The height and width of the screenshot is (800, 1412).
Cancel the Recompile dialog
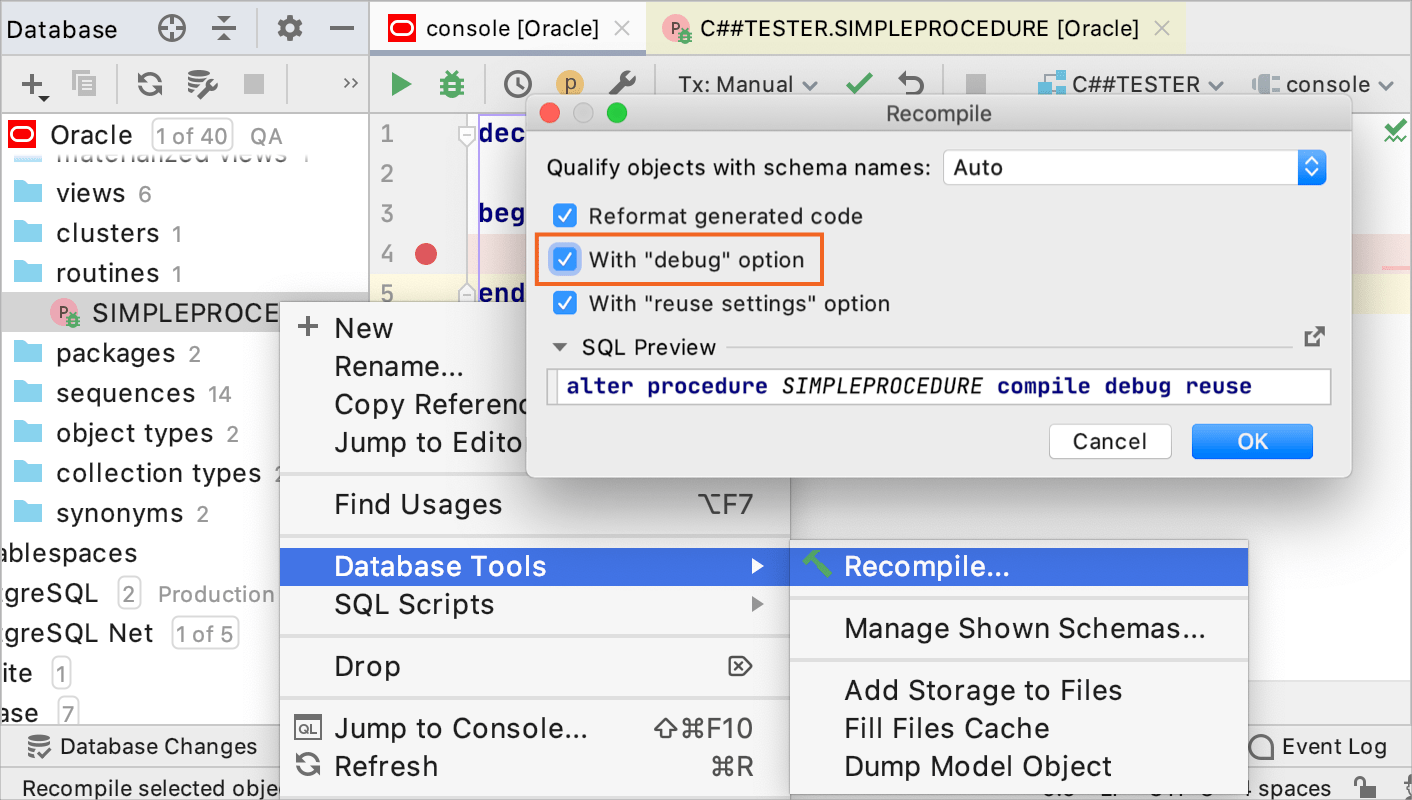1110,441
